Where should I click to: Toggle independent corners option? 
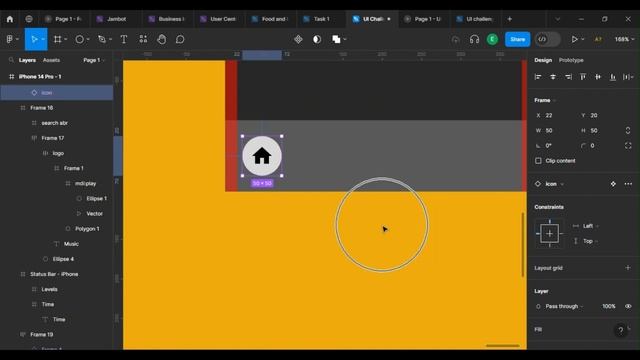[x=628, y=146]
